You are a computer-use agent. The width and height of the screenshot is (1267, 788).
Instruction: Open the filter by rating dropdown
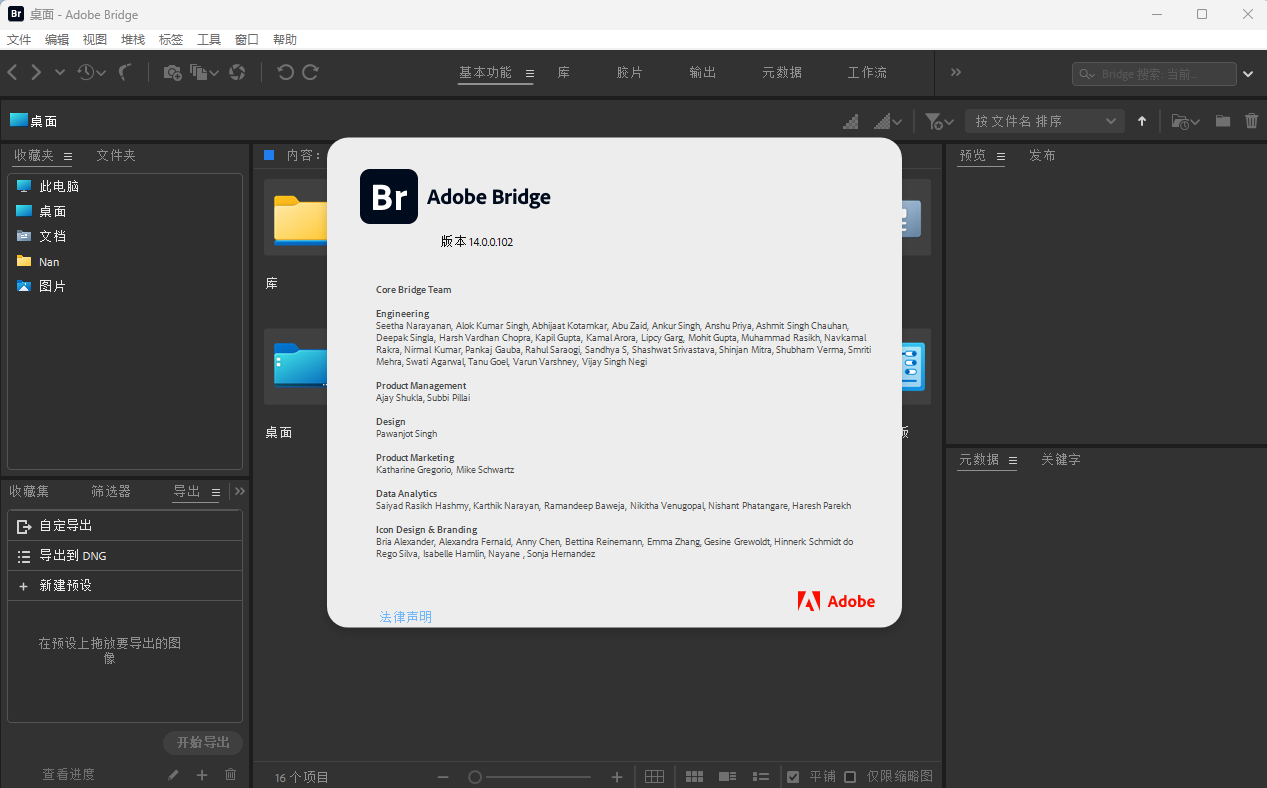click(x=939, y=121)
